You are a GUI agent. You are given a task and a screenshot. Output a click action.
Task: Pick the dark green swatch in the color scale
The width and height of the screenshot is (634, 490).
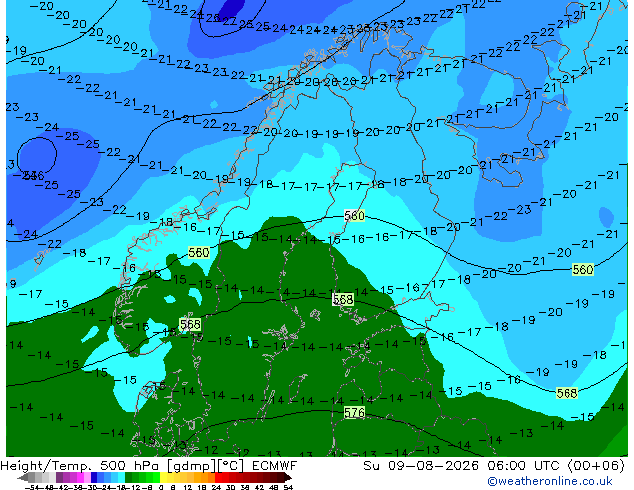pyautogui.click(x=129, y=477)
